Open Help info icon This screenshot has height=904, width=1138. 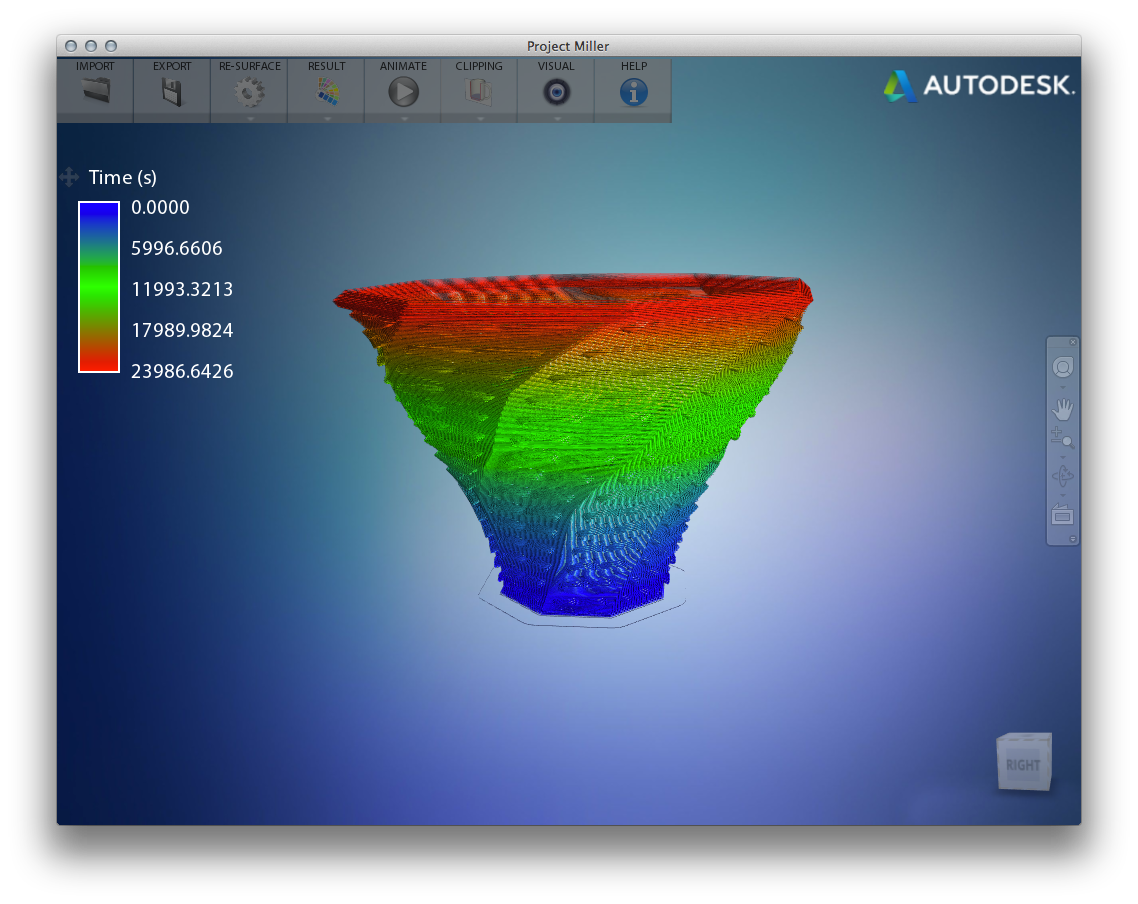point(633,92)
